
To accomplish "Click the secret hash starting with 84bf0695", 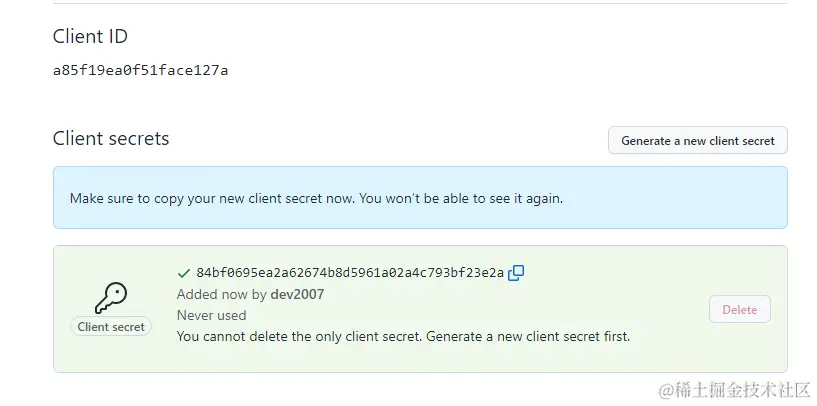I will pos(350,273).
